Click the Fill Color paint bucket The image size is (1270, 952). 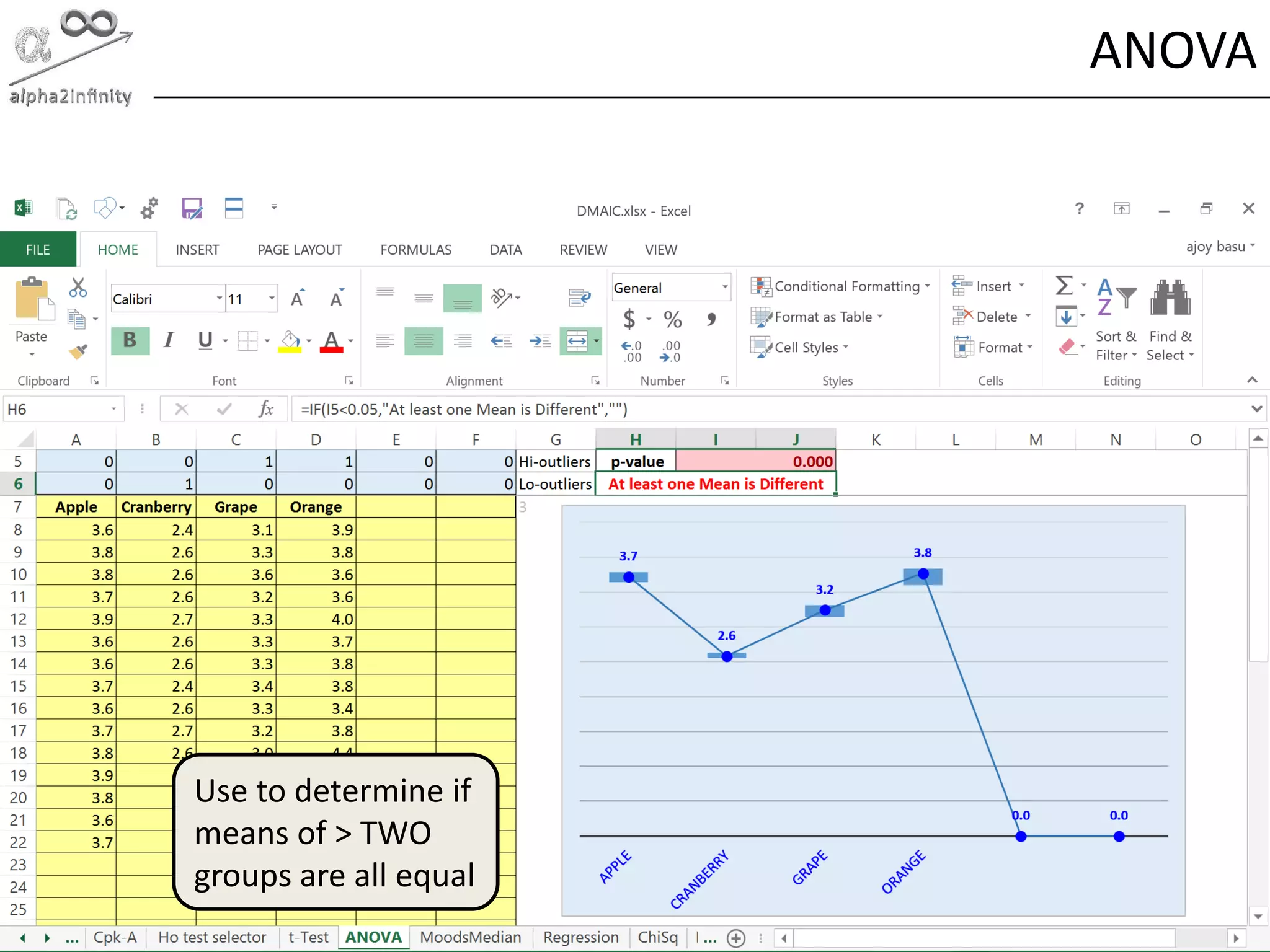coord(290,340)
